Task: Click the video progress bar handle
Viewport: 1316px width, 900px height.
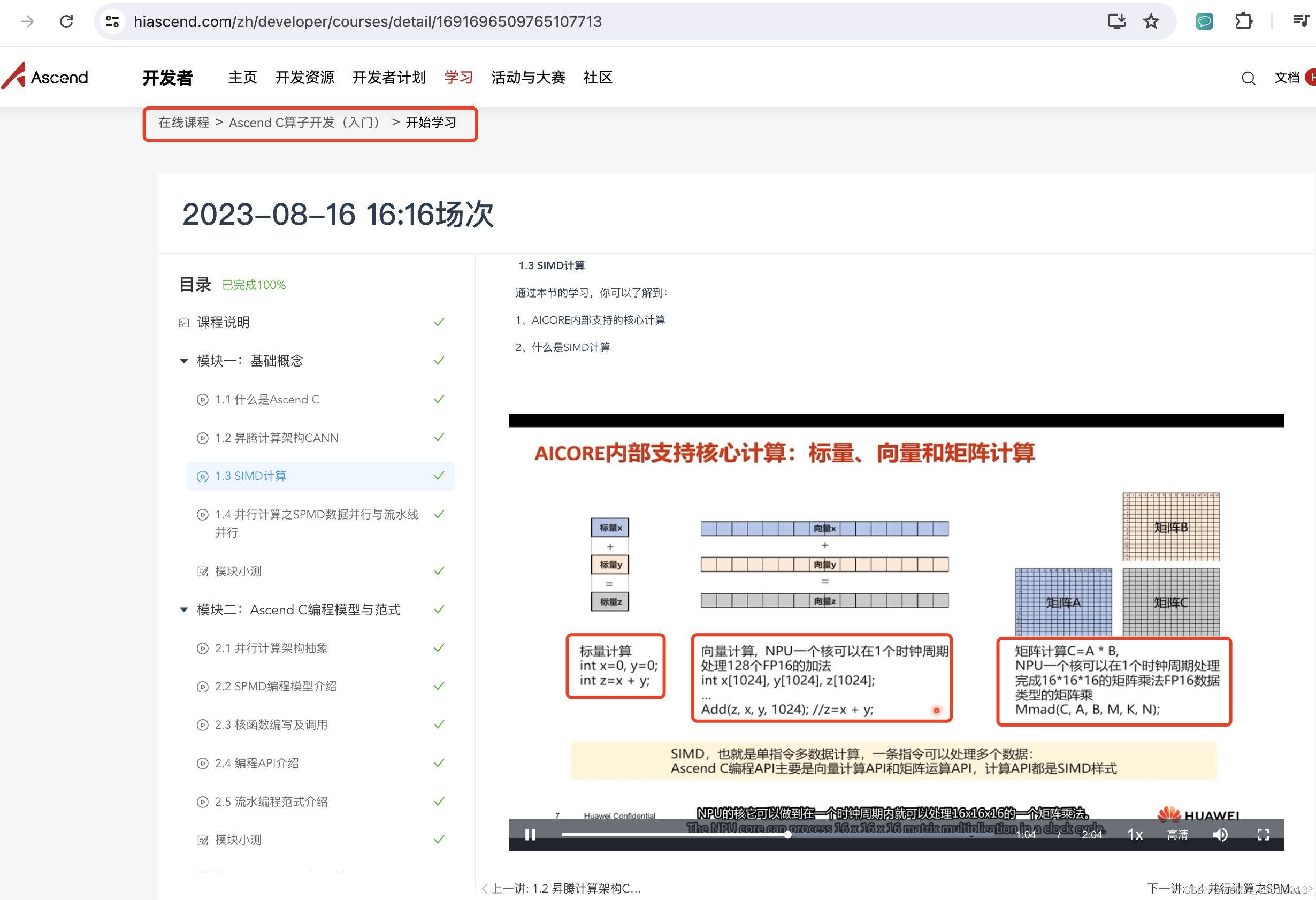Action: [x=787, y=834]
